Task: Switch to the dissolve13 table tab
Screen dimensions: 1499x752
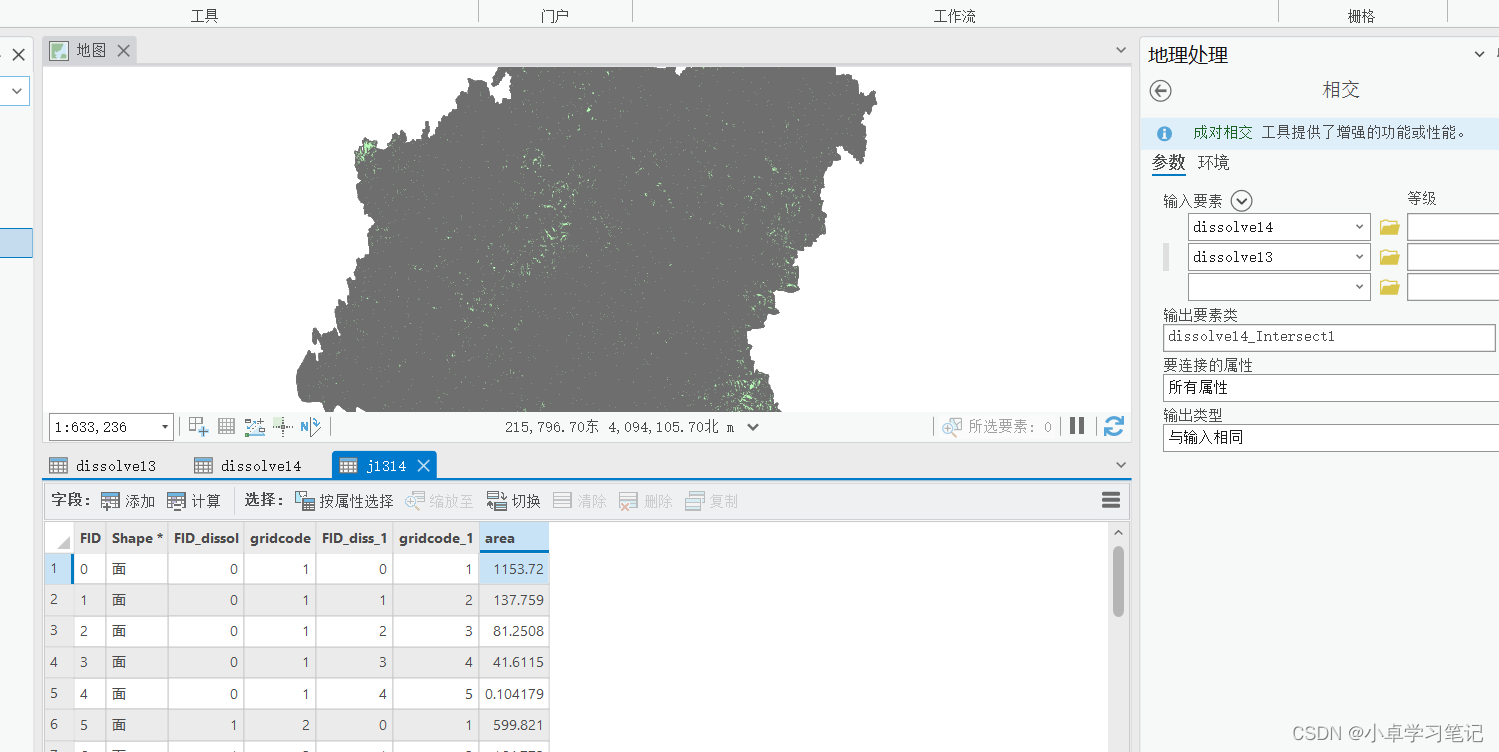Action: click(103, 466)
